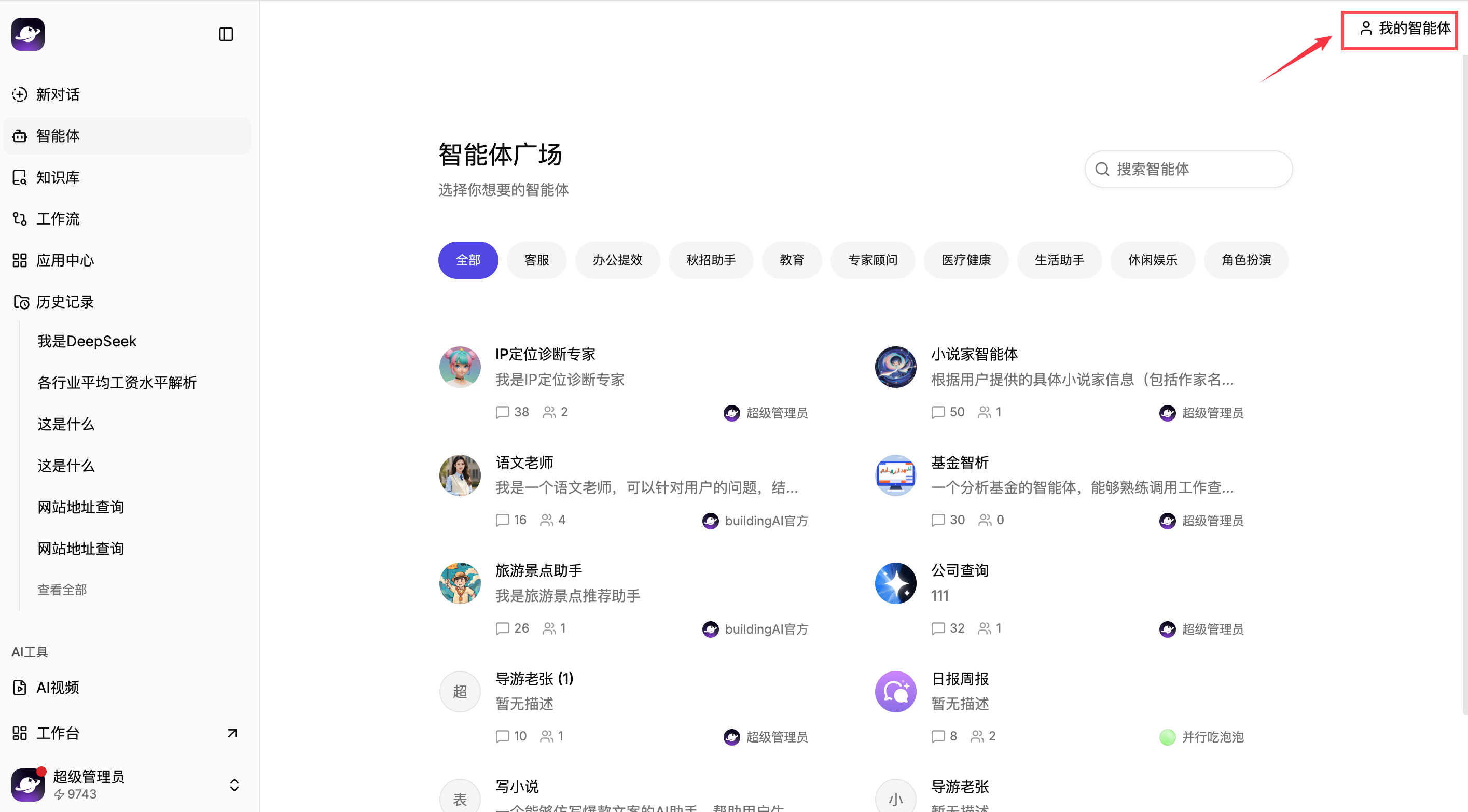Show 医疗健康 category agents

[966, 260]
